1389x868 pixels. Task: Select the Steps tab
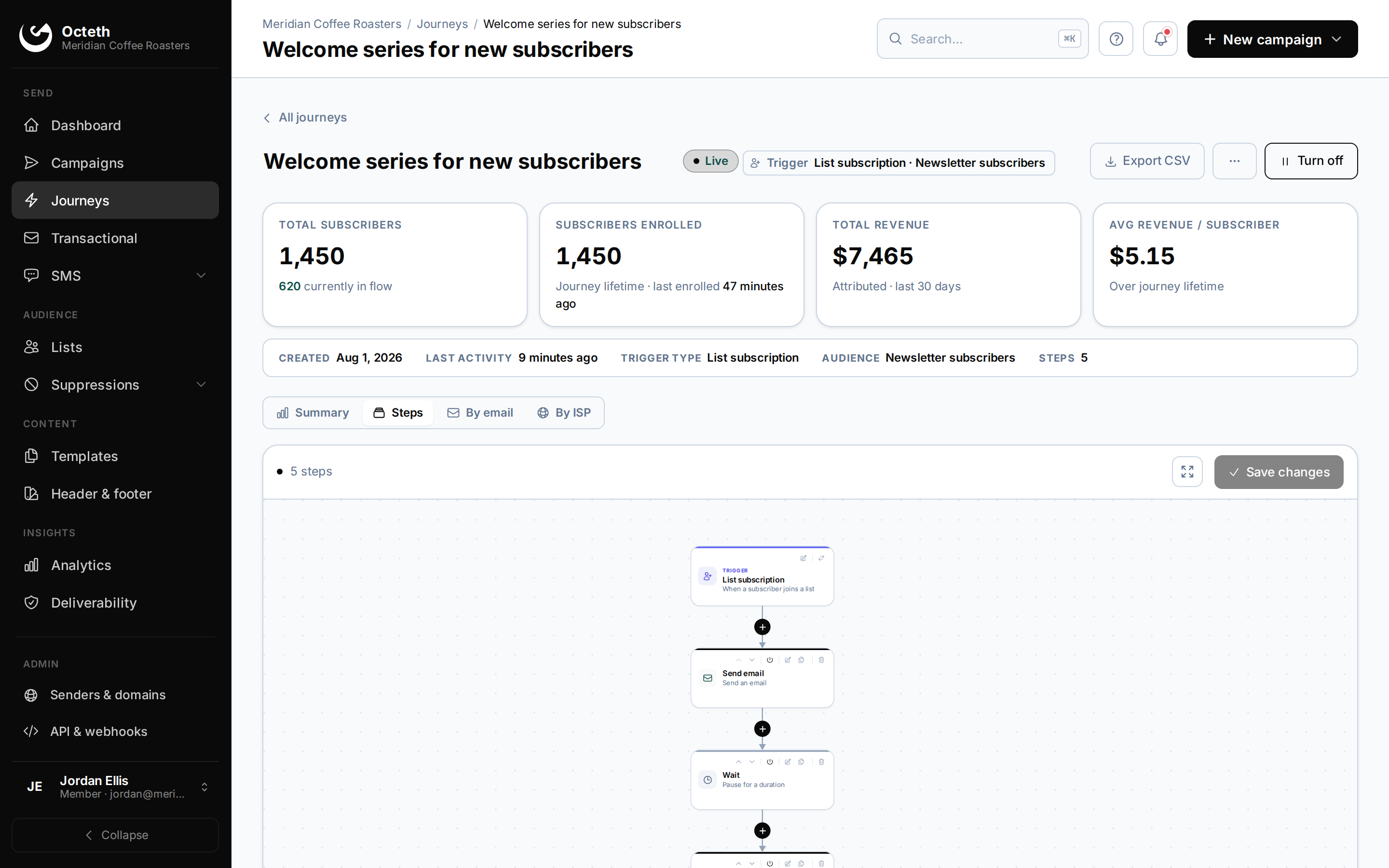click(398, 413)
